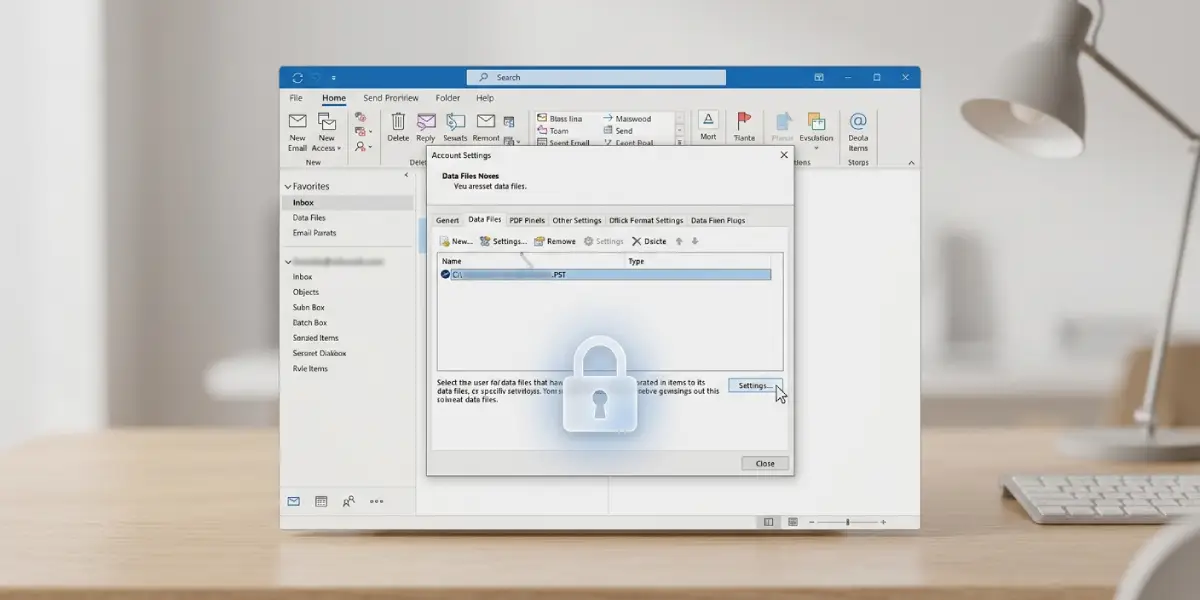The width and height of the screenshot is (1200, 600).
Task: Click Remove in the dialog toolbar
Action: (555, 241)
